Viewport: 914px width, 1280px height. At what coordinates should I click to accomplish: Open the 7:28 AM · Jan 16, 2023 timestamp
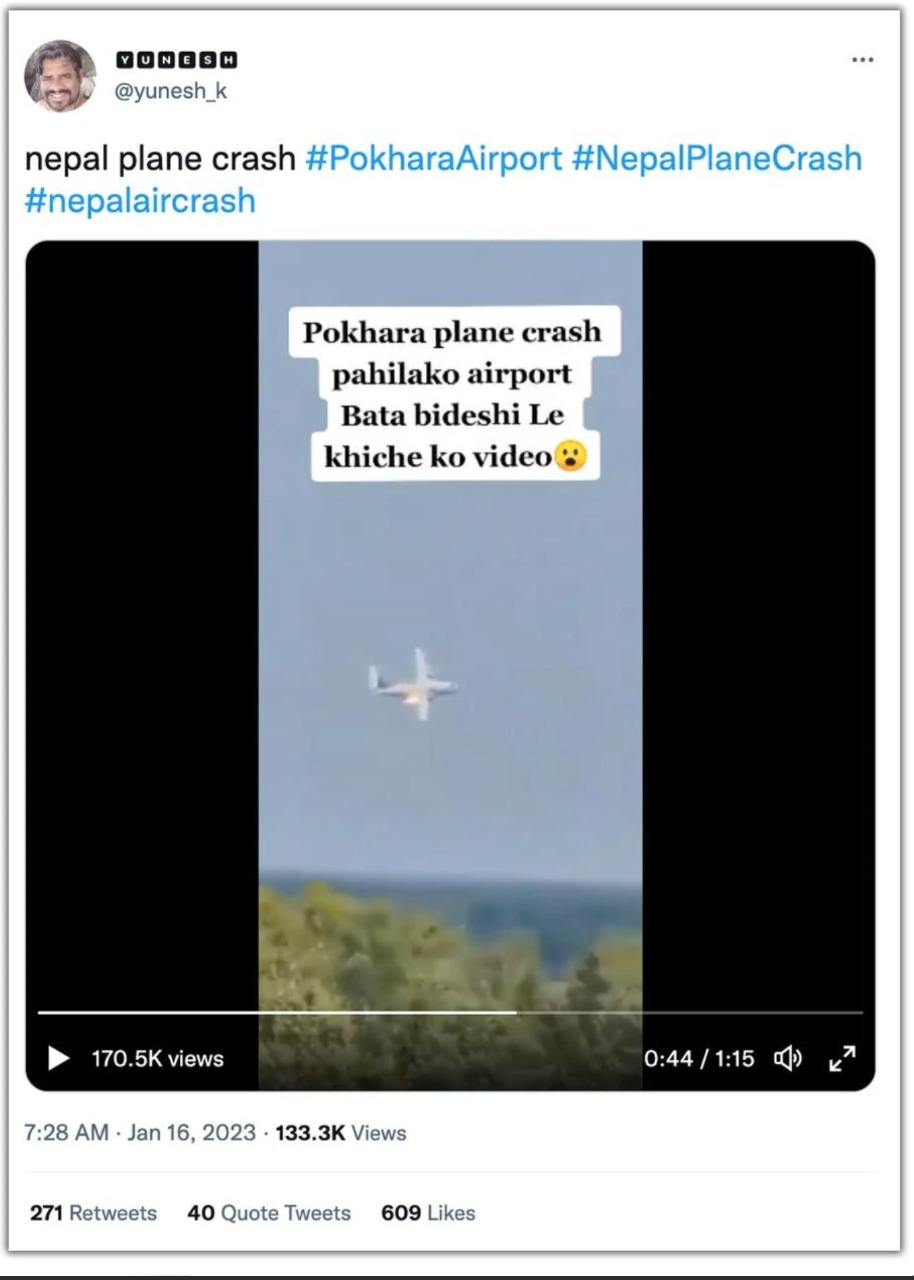coord(139,1133)
